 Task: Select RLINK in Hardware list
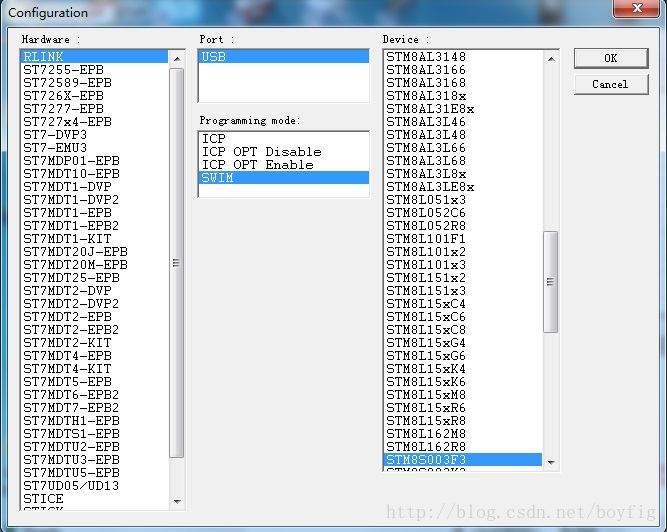[x=94, y=57]
